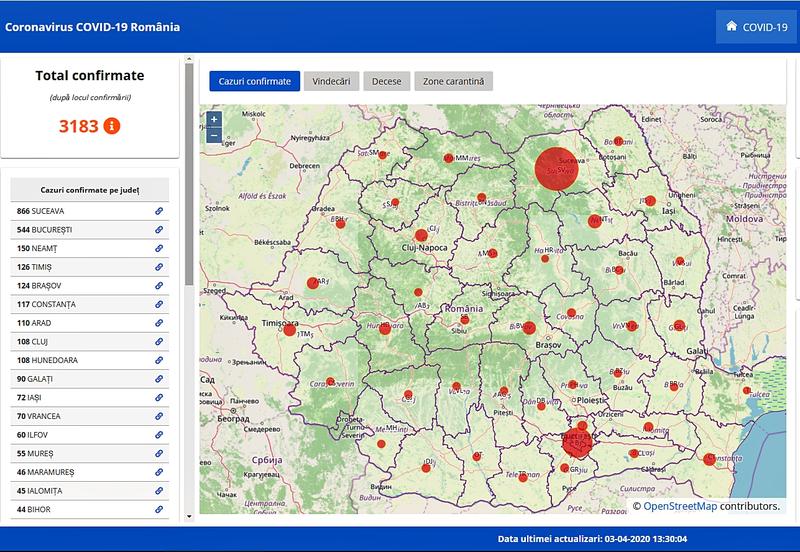Zoom out on the map
This screenshot has height=552, width=800.
tap(214, 135)
